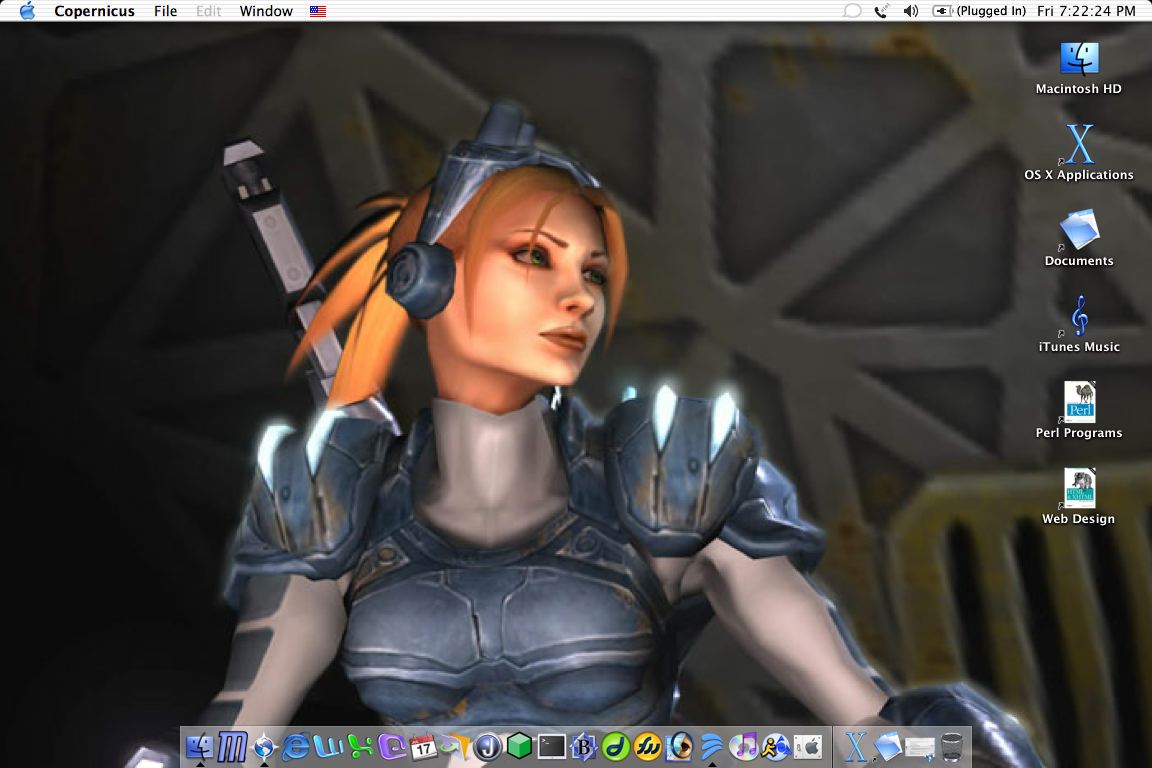The height and width of the screenshot is (768, 1152).
Task: Launch Microsoft Excel from the dock
Action: 360,747
